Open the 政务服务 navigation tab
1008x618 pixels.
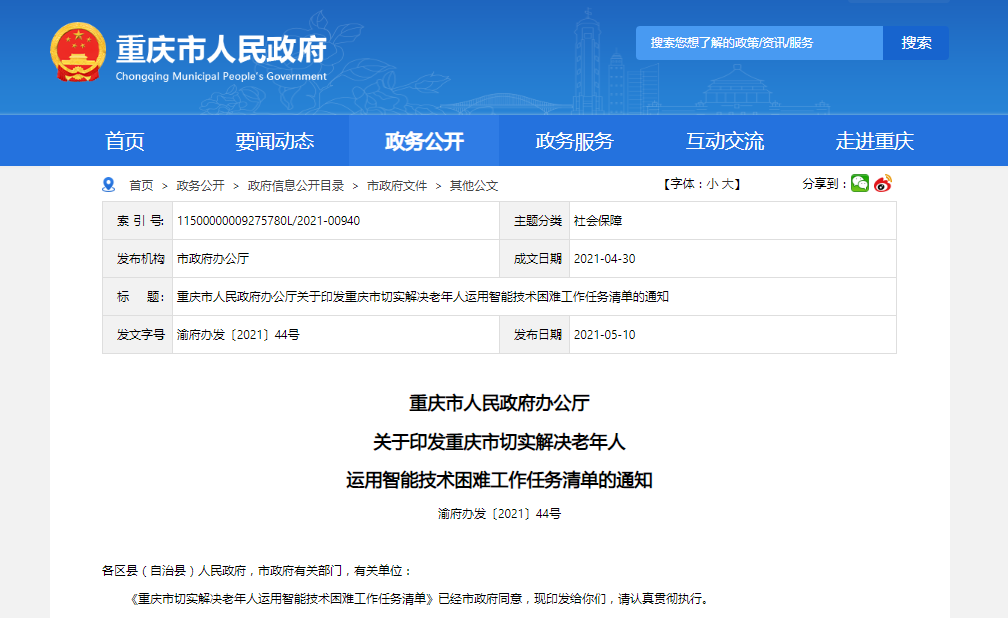click(x=574, y=141)
